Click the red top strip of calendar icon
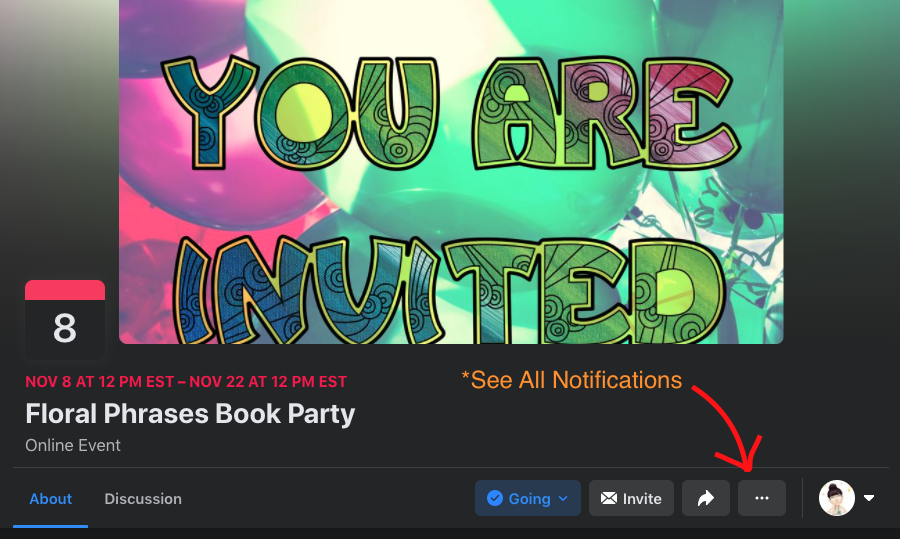This screenshot has width=900, height=539. (65, 290)
